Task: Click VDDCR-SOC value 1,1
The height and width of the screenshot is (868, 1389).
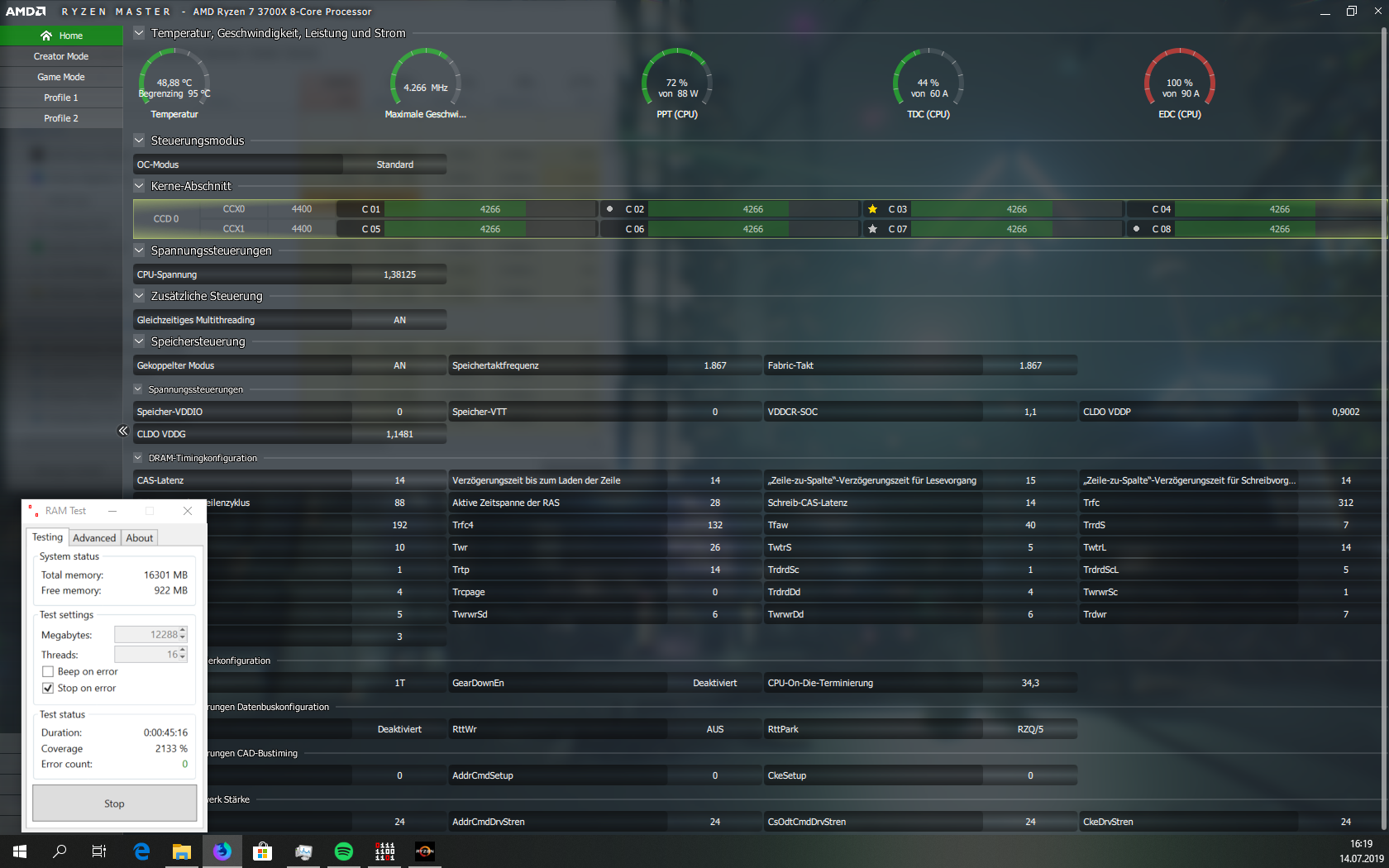Action: [1030, 412]
